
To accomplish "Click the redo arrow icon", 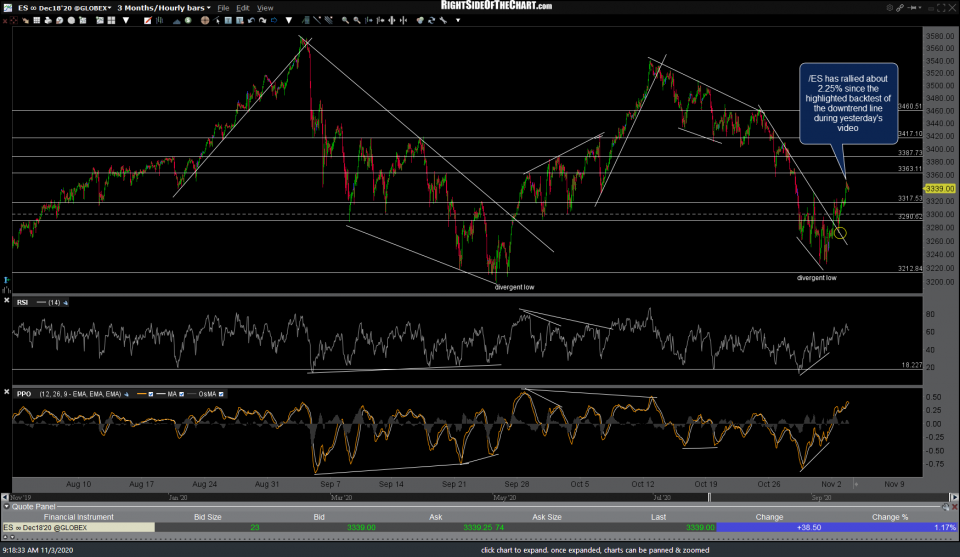I will (263, 20).
